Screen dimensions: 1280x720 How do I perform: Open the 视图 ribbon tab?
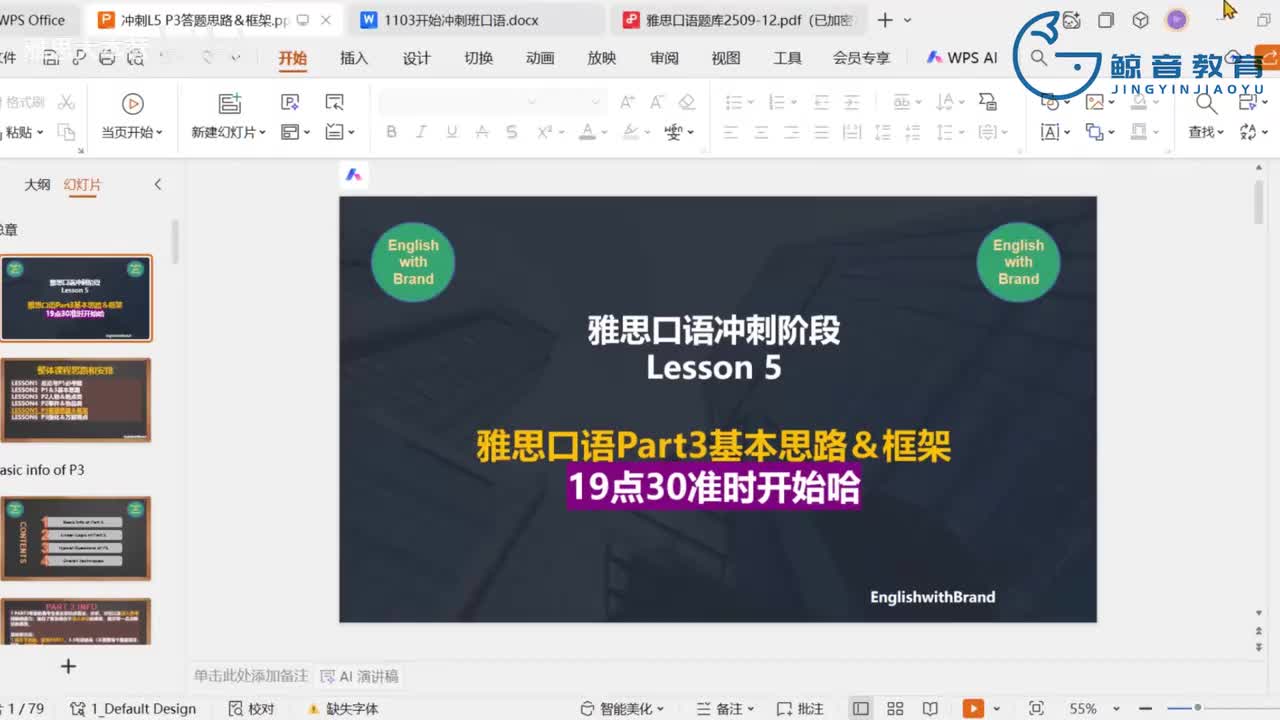coord(726,58)
